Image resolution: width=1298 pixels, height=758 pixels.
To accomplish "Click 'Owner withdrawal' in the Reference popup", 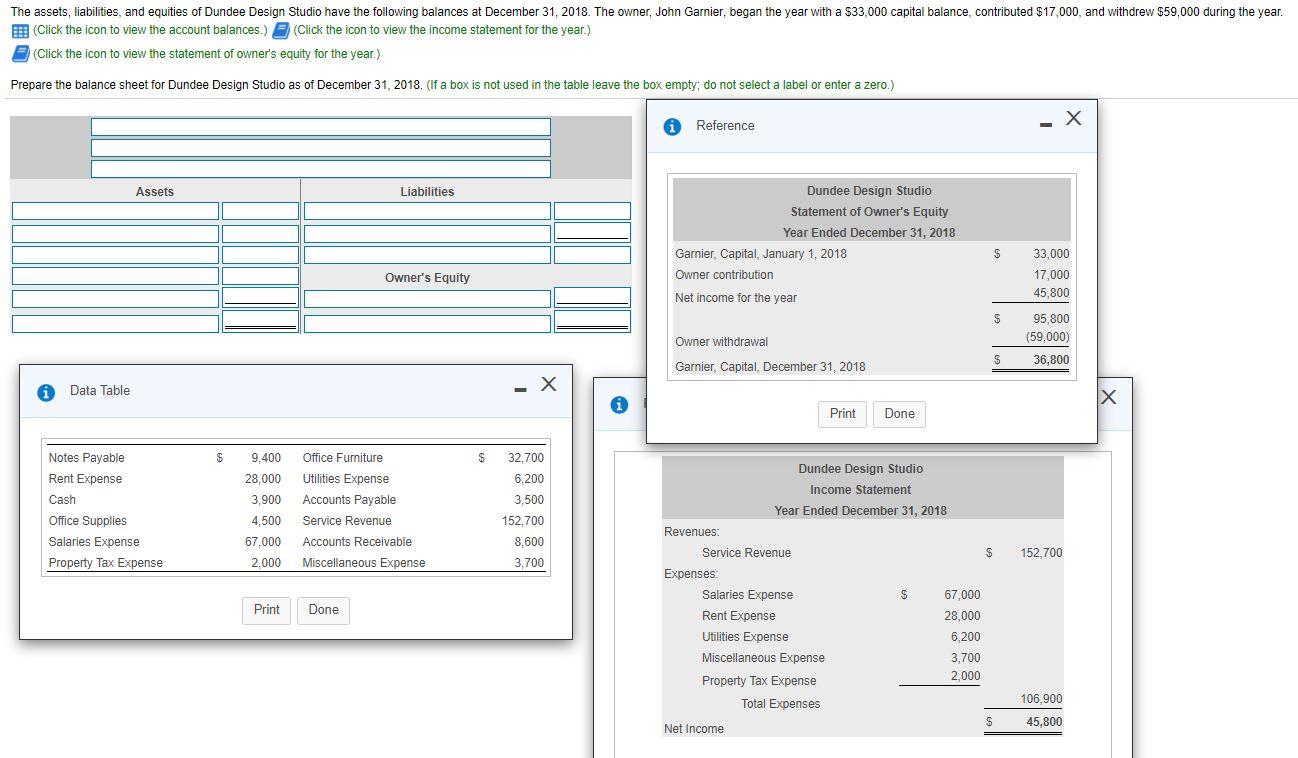I will (722, 342).
